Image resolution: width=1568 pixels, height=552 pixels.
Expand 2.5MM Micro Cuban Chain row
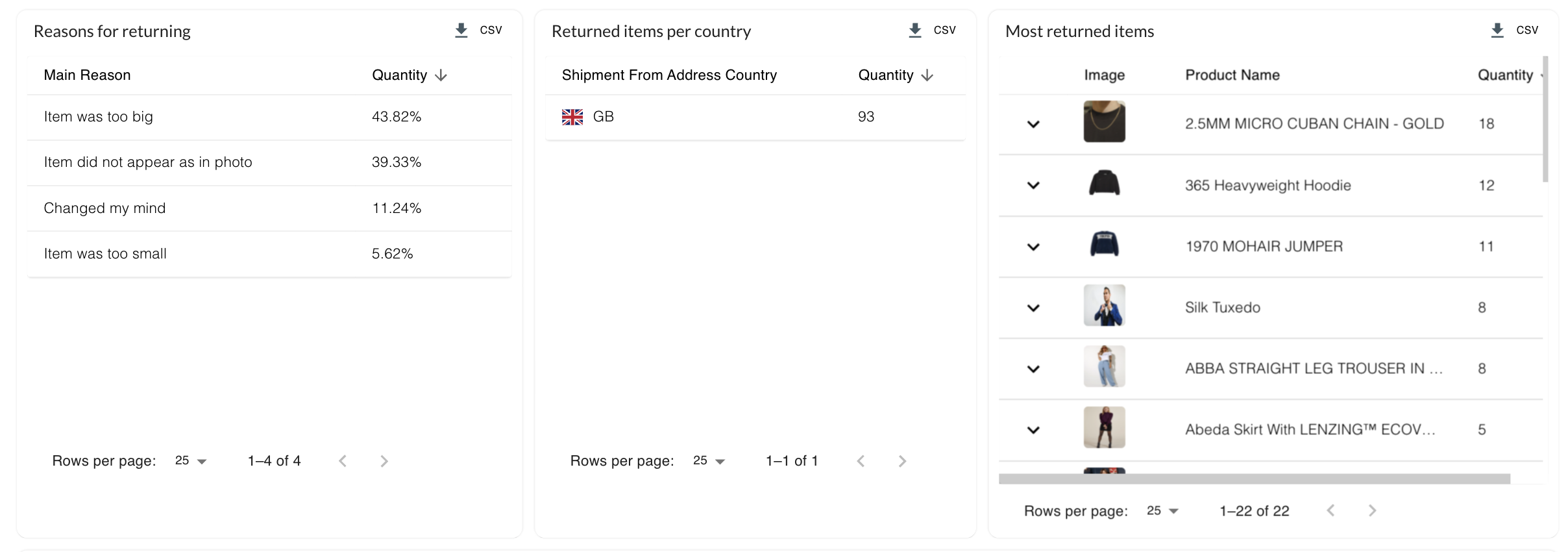[x=1034, y=124]
